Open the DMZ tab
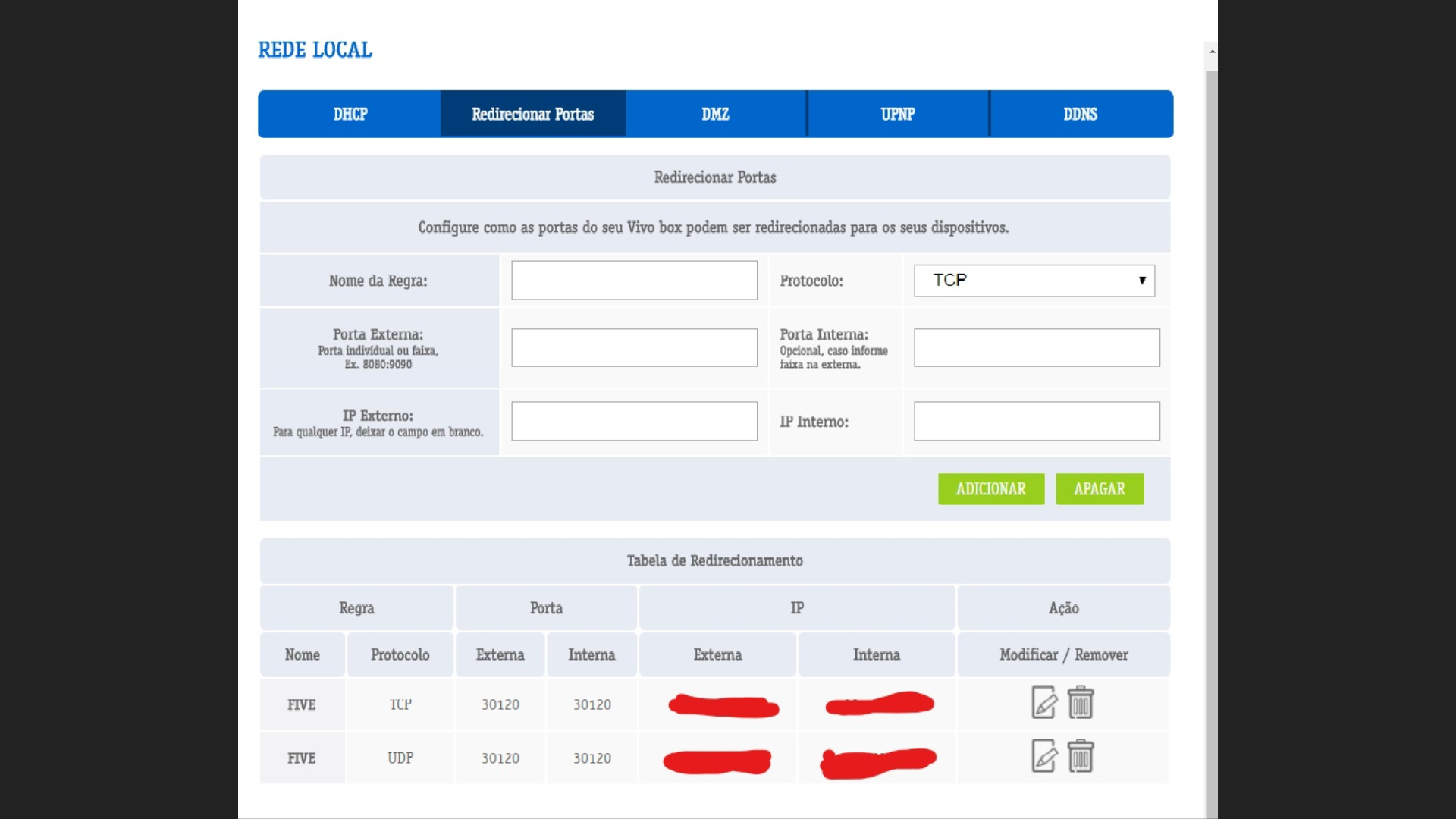 pyautogui.click(x=715, y=115)
